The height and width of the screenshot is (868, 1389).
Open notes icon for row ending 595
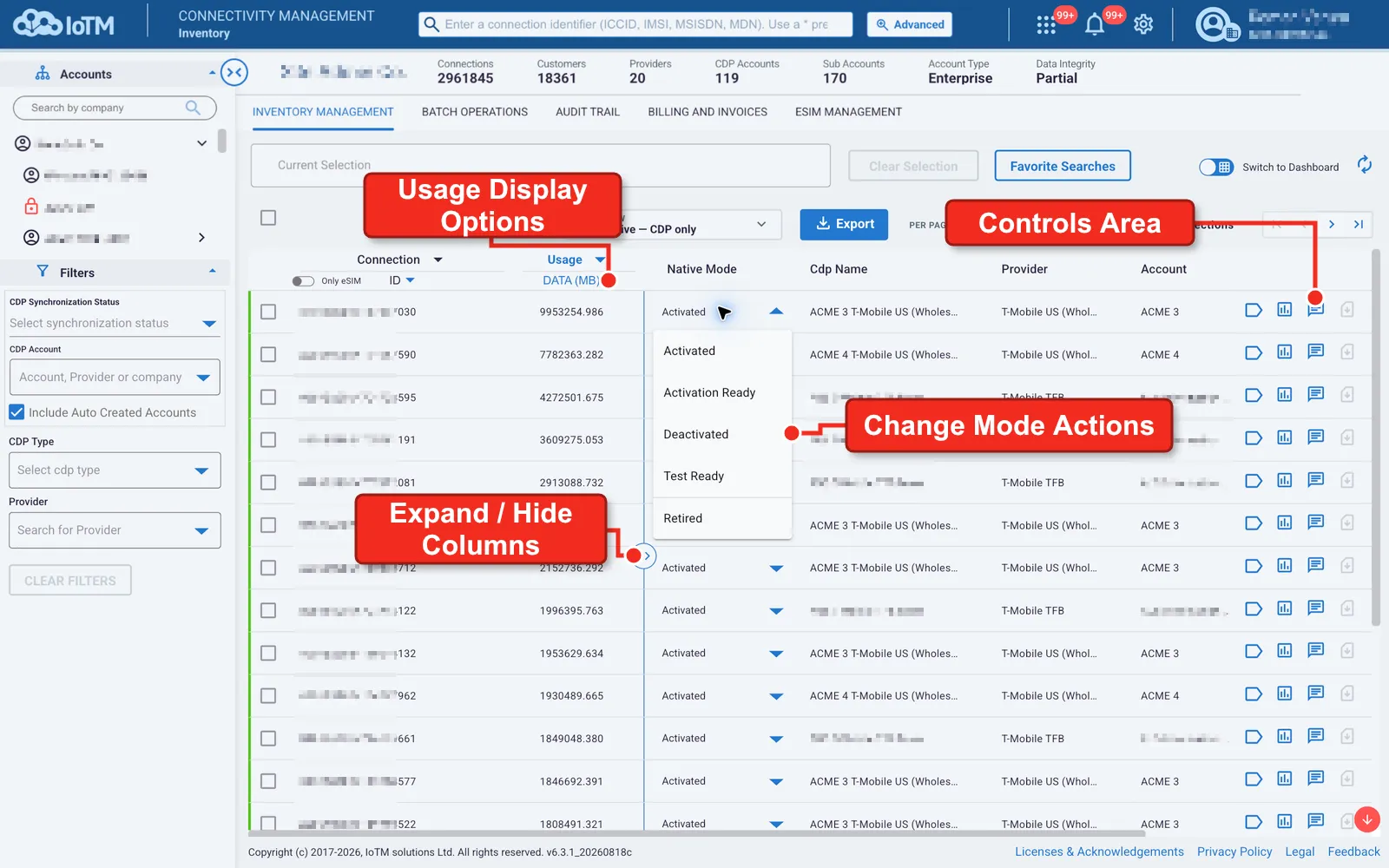pos(1315,395)
